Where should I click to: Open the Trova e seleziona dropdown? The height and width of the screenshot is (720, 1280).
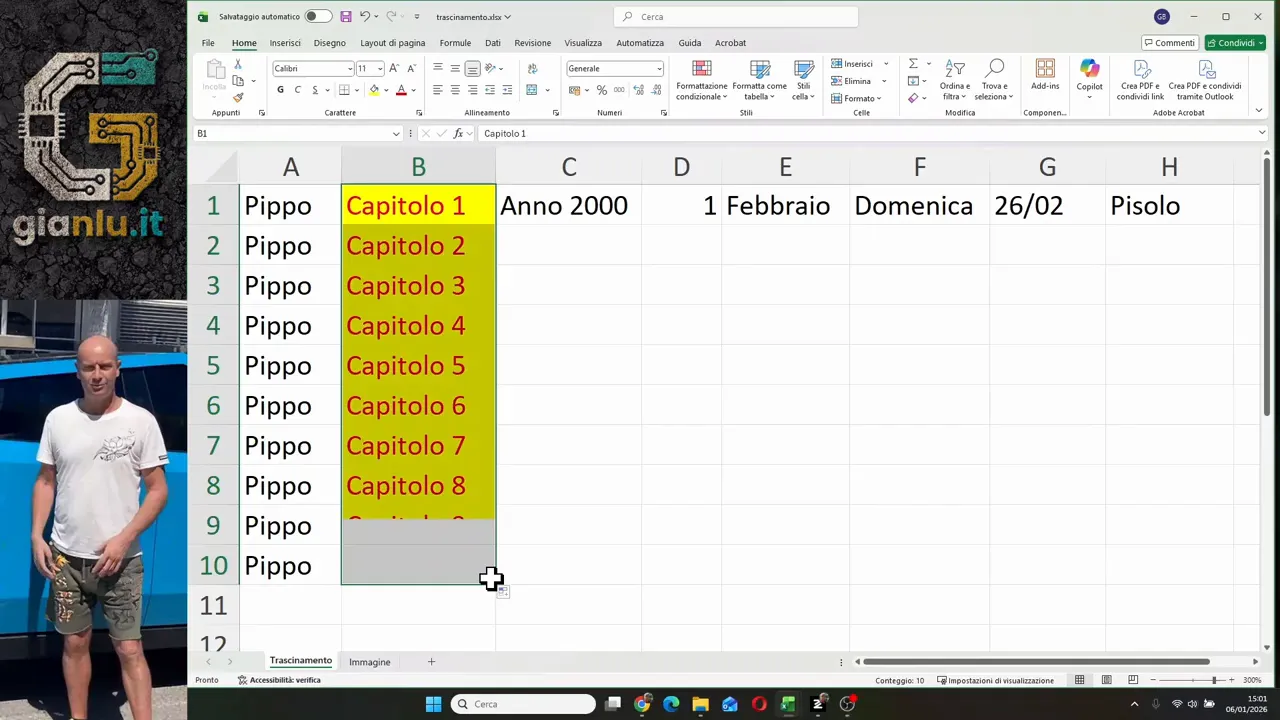[x=995, y=79]
